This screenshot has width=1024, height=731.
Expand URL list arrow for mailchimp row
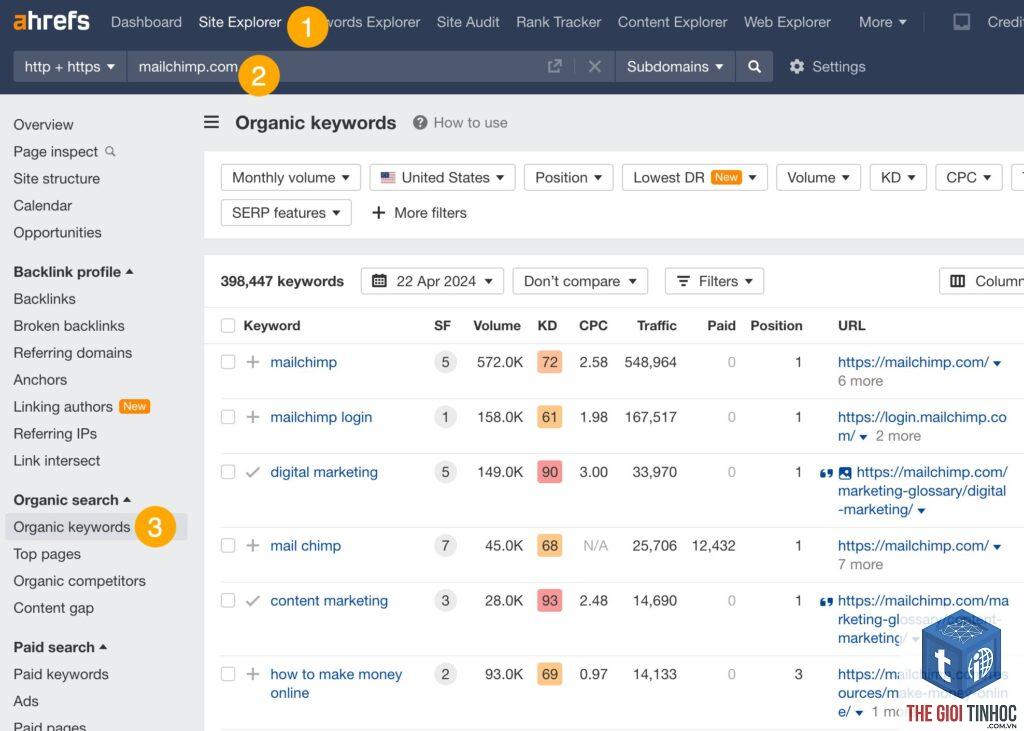pos(997,363)
